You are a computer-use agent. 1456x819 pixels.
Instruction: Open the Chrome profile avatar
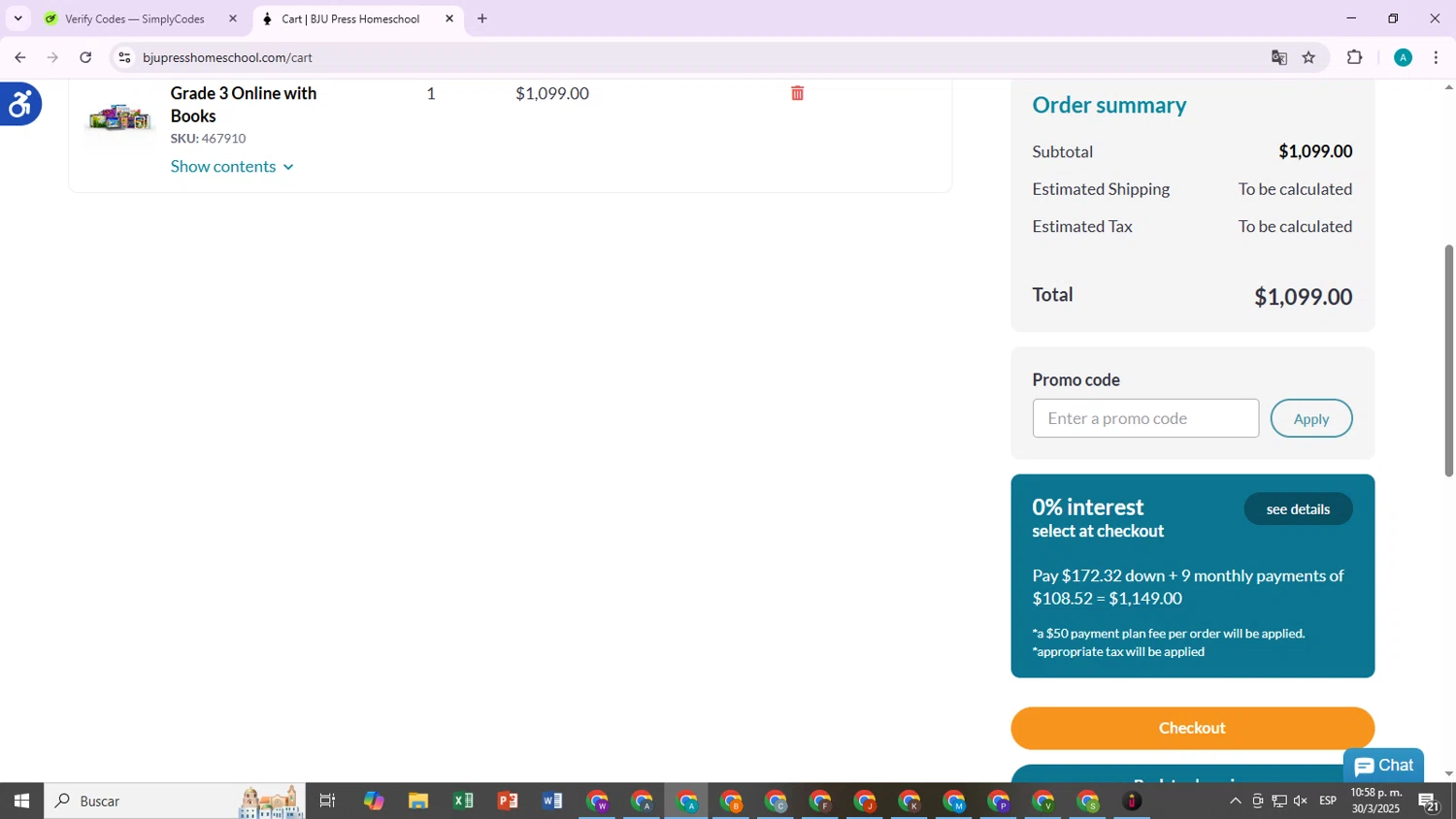coord(1403,57)
